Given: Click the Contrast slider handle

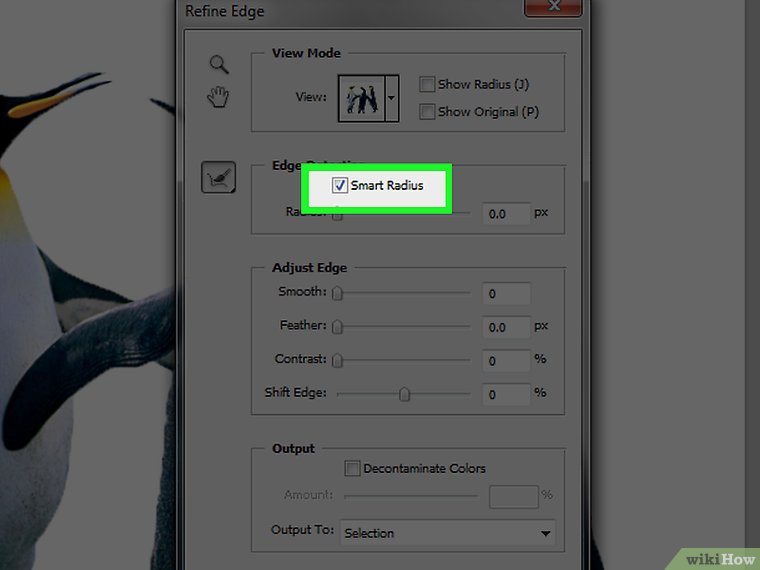Looking at the screenshot, I should [x=338, y=360].
